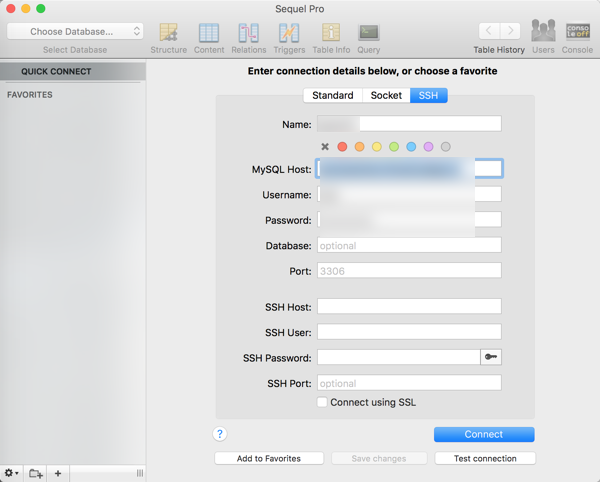Pick the orange color label
Image resolution: width=600 pixels, height=482 pixels.
(x=359, y=147)
